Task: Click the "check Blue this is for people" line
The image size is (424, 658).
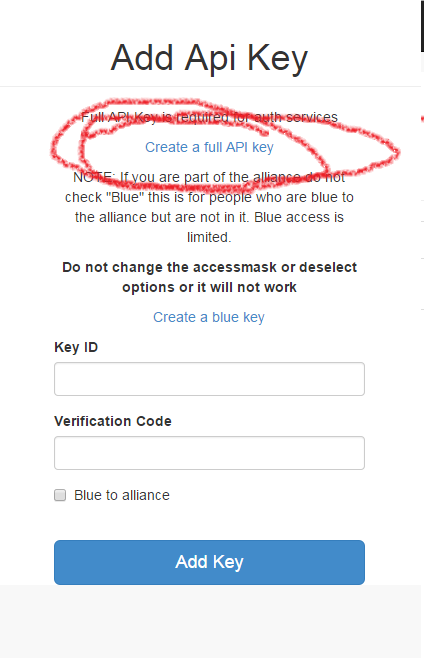Action: pos(209,197)
